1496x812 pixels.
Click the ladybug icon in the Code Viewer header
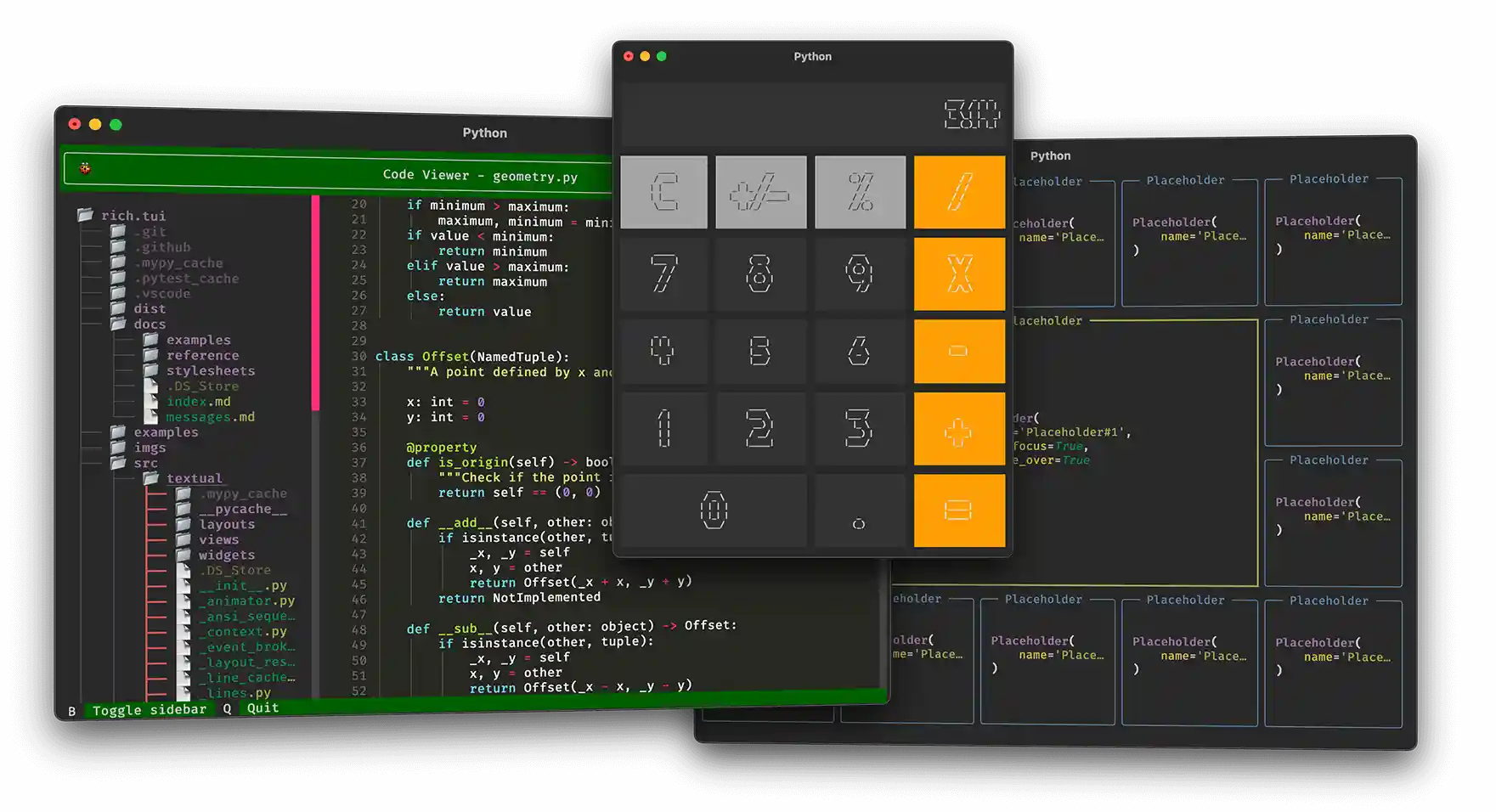pyautogui.click(x=85, y=170)
